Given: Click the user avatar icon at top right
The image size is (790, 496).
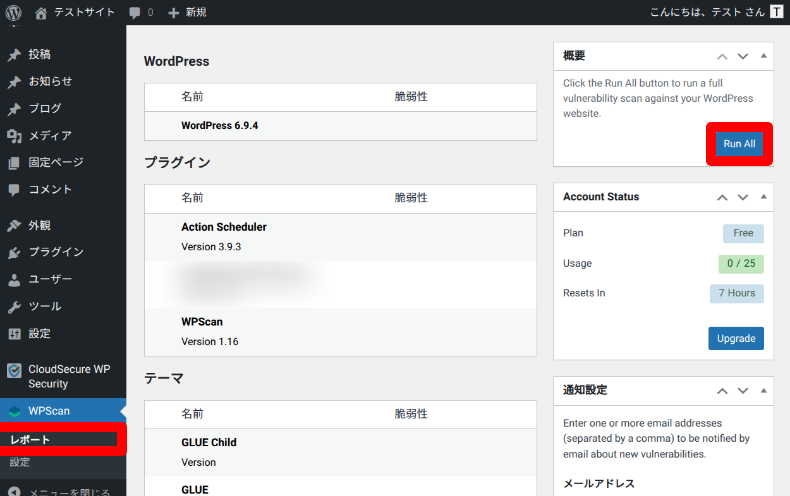Looking at the screenshot, I should 776,12.
